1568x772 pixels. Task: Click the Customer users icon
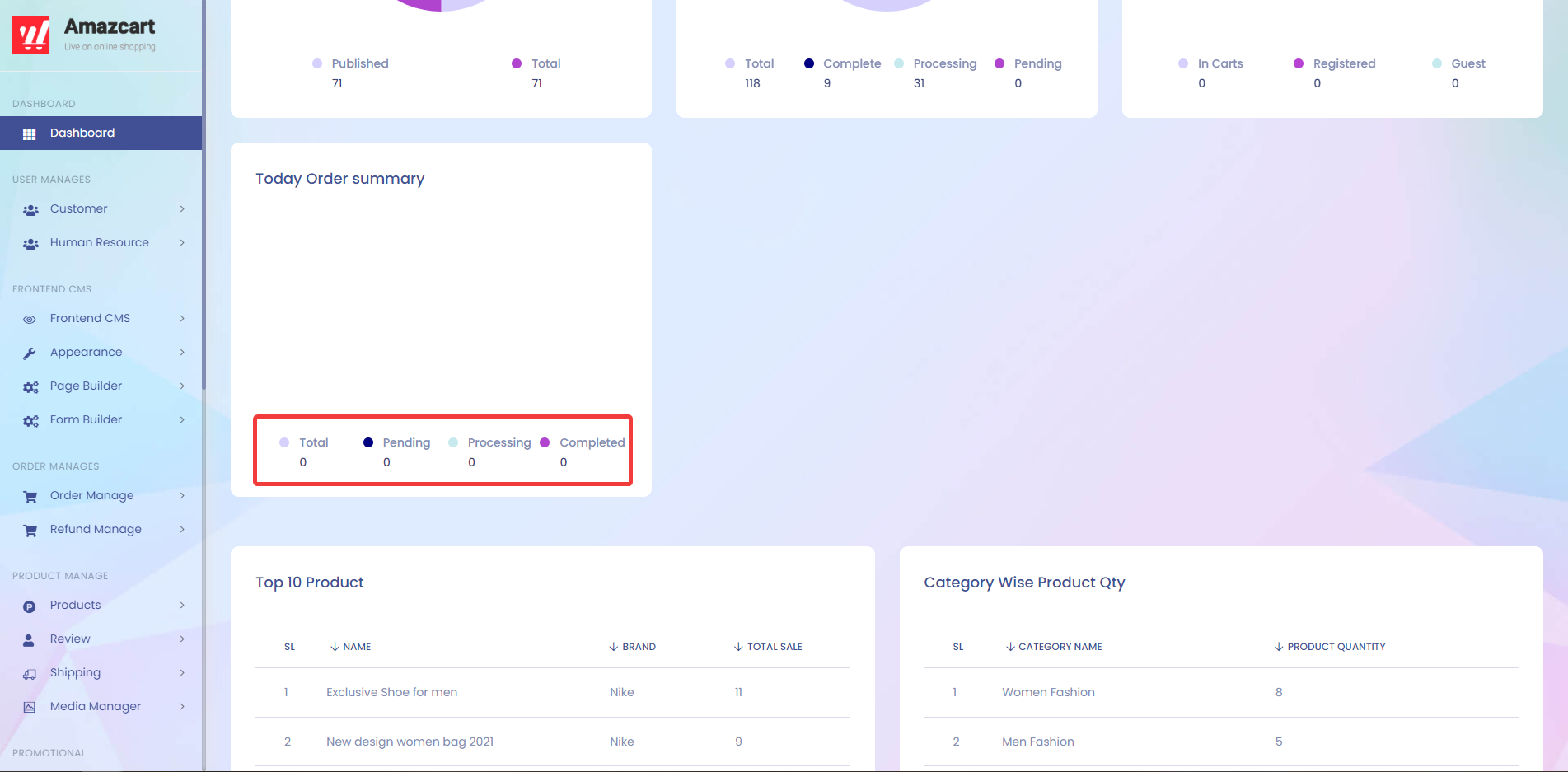30,210
